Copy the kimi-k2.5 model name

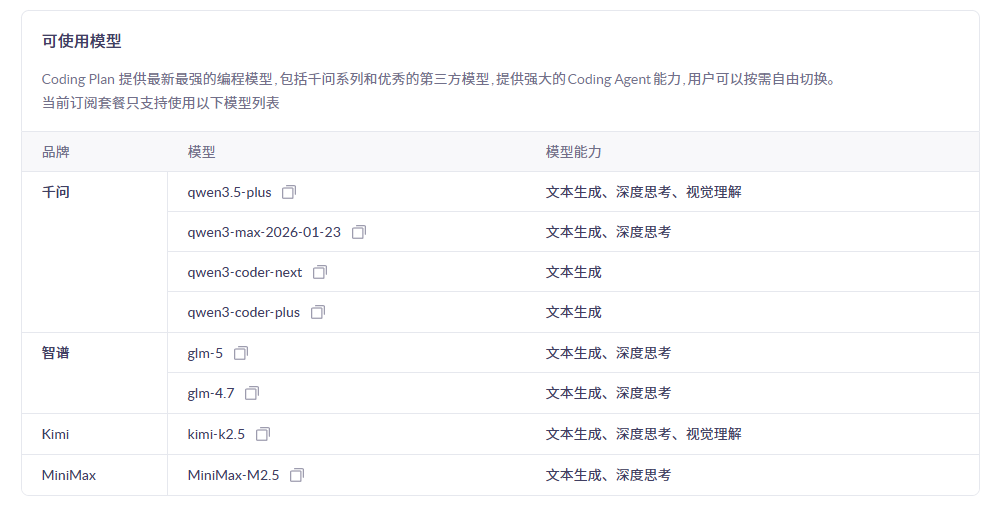(263, 434)
